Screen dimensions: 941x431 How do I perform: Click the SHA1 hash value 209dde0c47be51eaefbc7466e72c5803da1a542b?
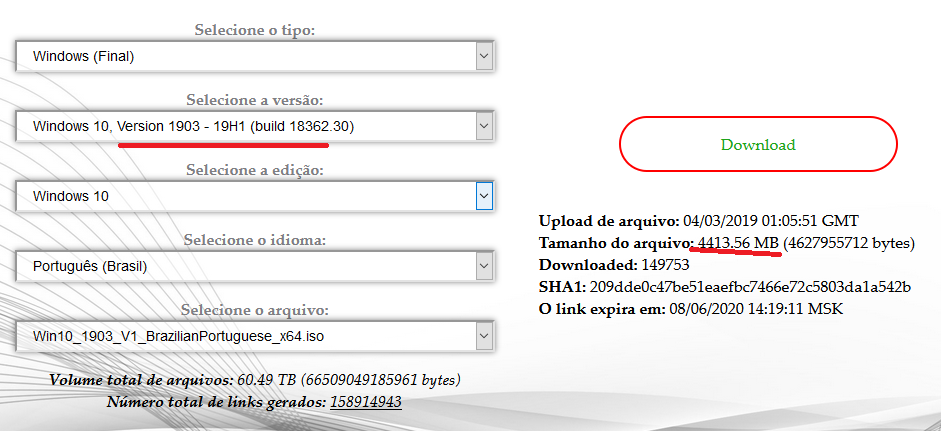tap(751, 287)
